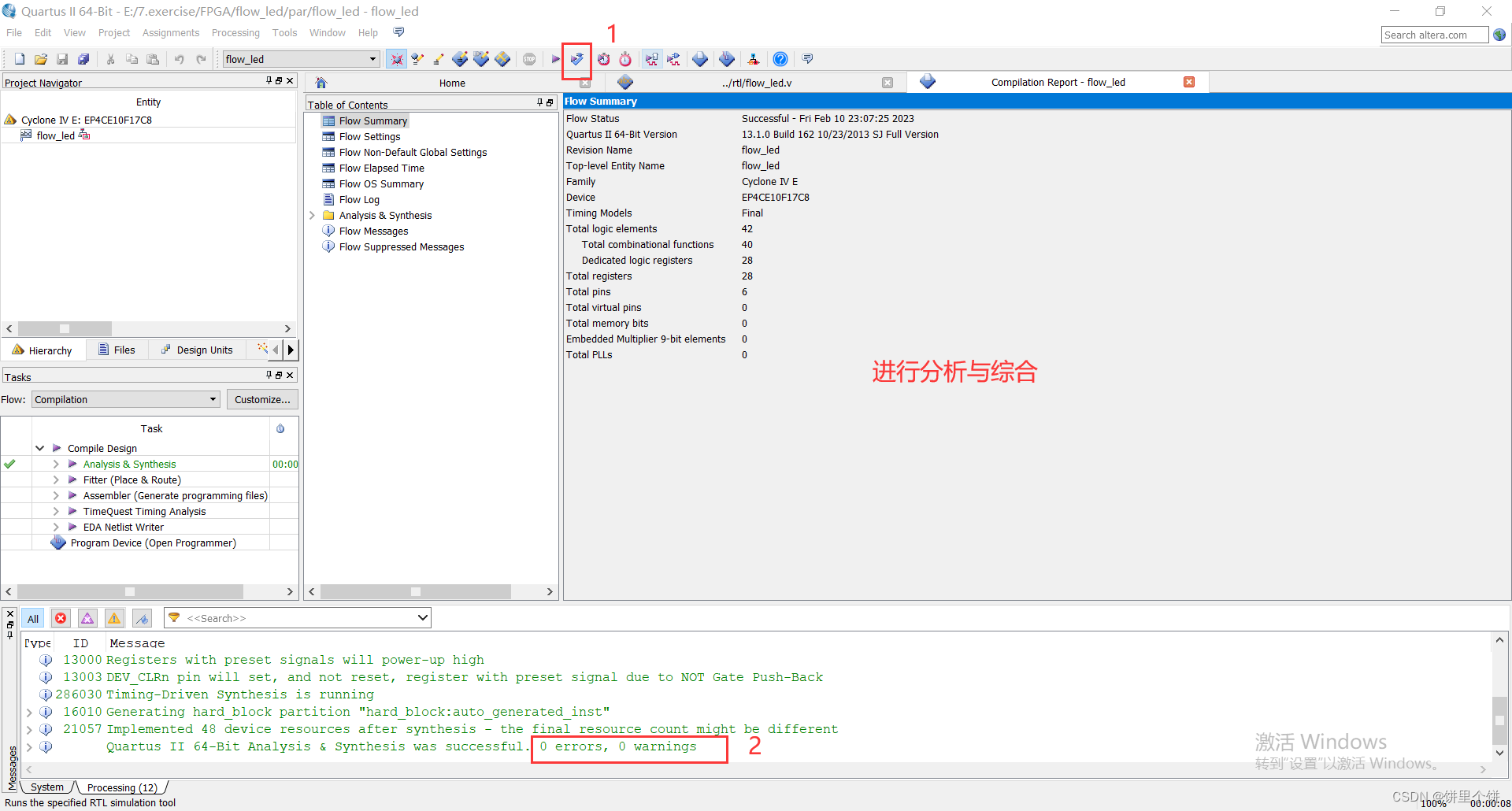Switch to the System messages tab

tap(47, 787)
